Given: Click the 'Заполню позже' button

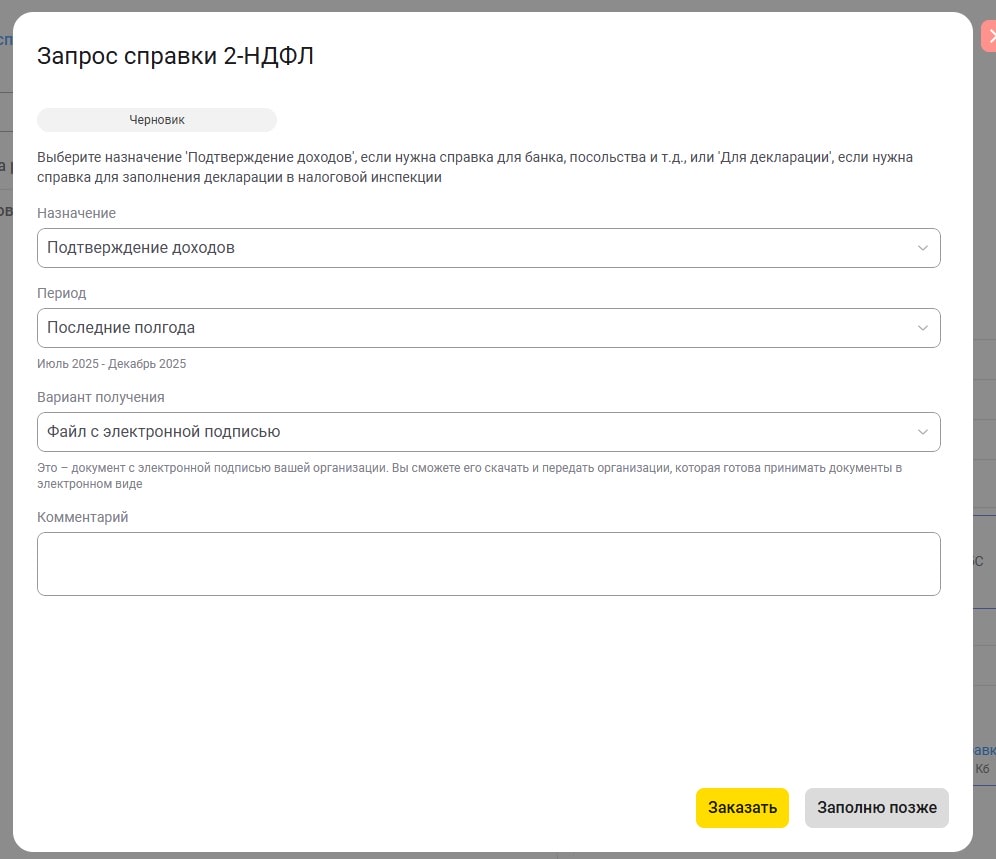Looking at the screenshot, I should (x=876, y=808).
